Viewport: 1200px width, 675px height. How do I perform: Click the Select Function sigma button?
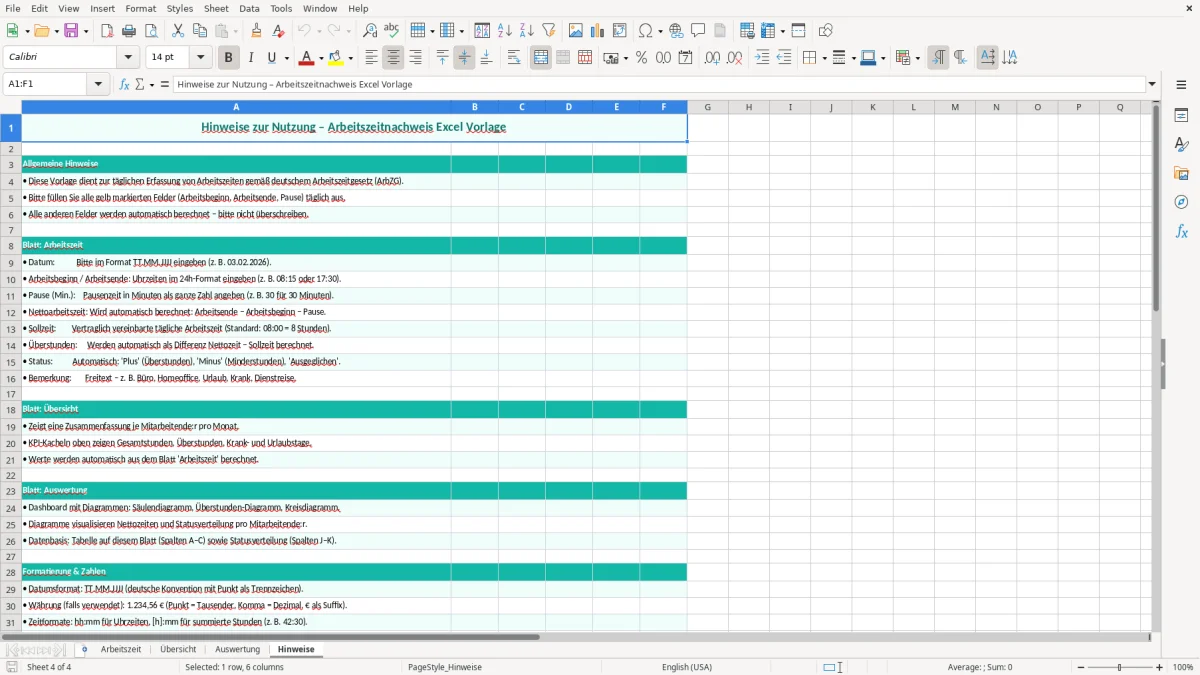click(139, 84)
